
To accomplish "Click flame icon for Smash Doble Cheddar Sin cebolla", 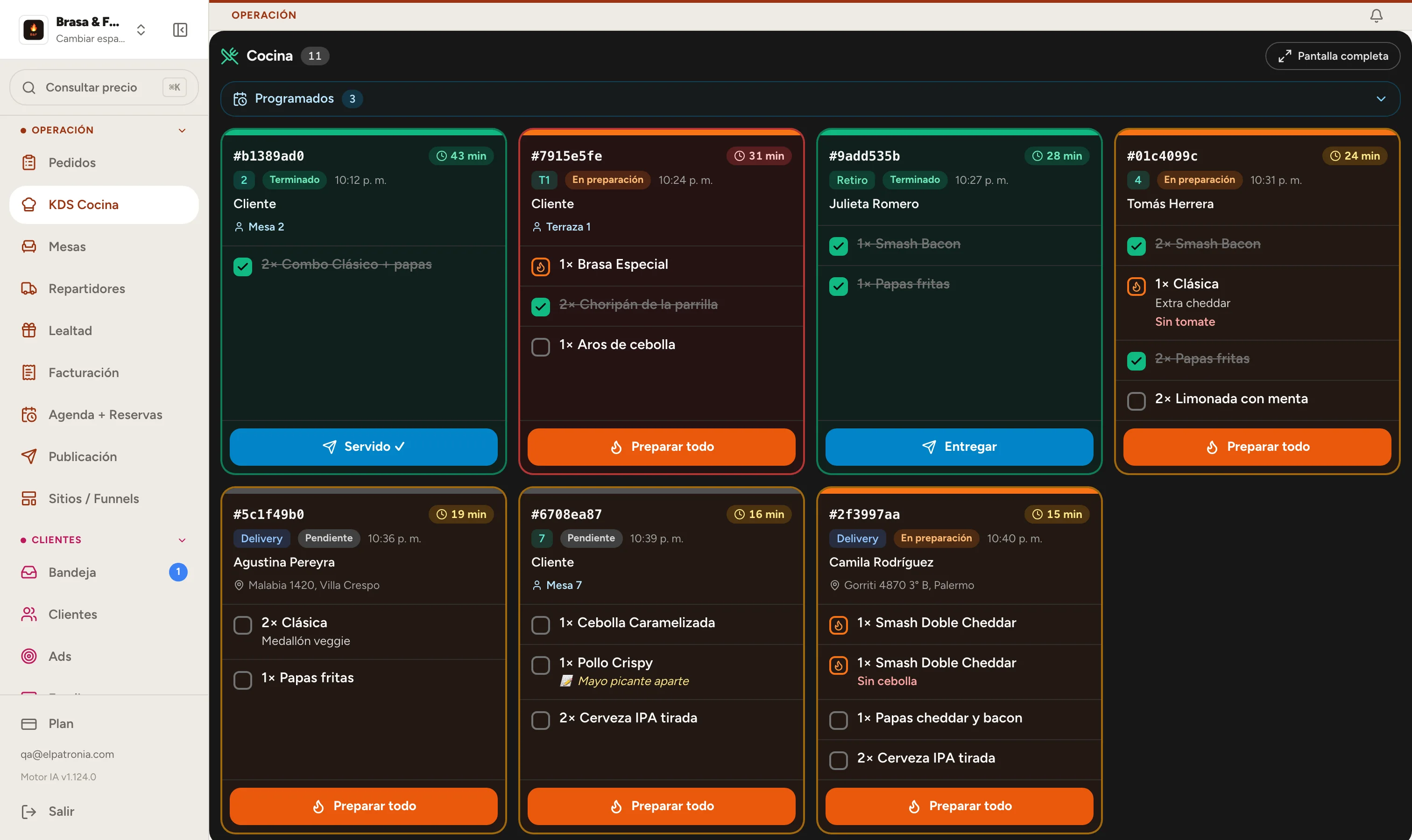I will 838,665.
